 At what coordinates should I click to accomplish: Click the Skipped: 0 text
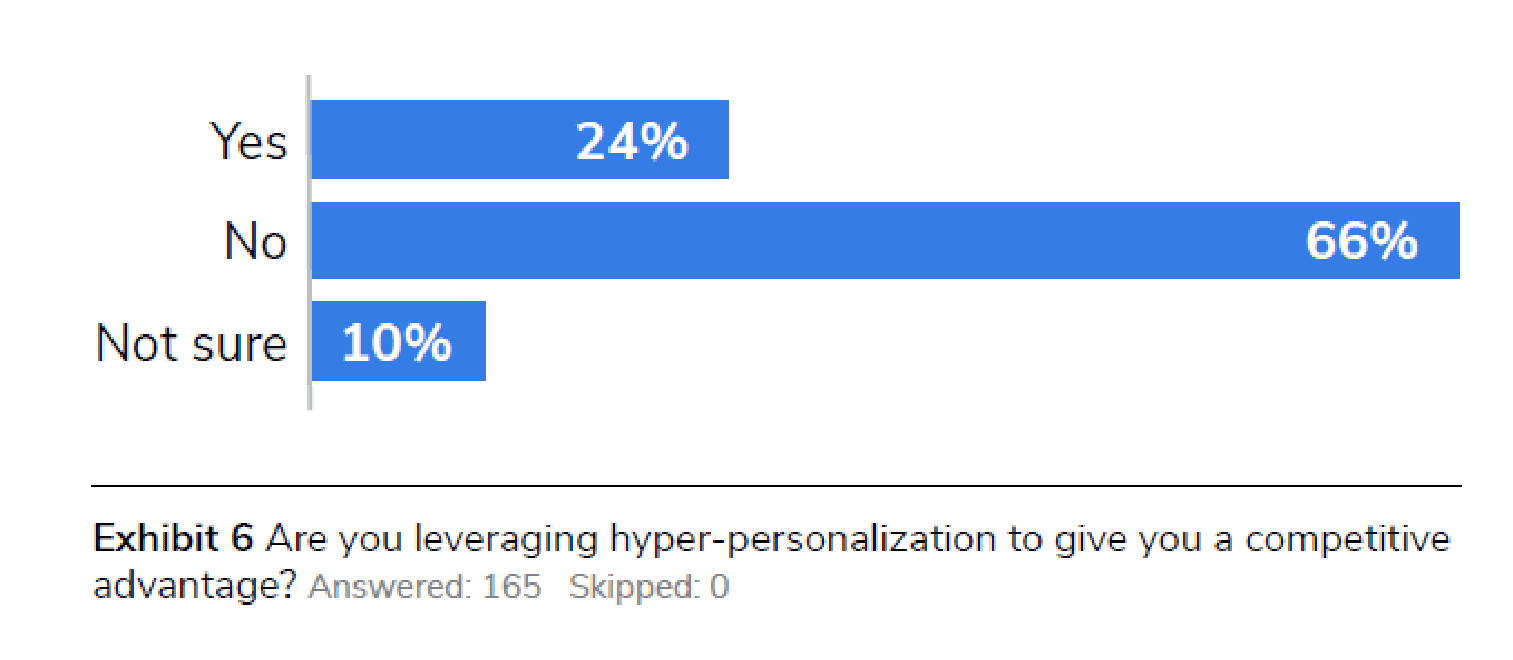click(649, 587)
